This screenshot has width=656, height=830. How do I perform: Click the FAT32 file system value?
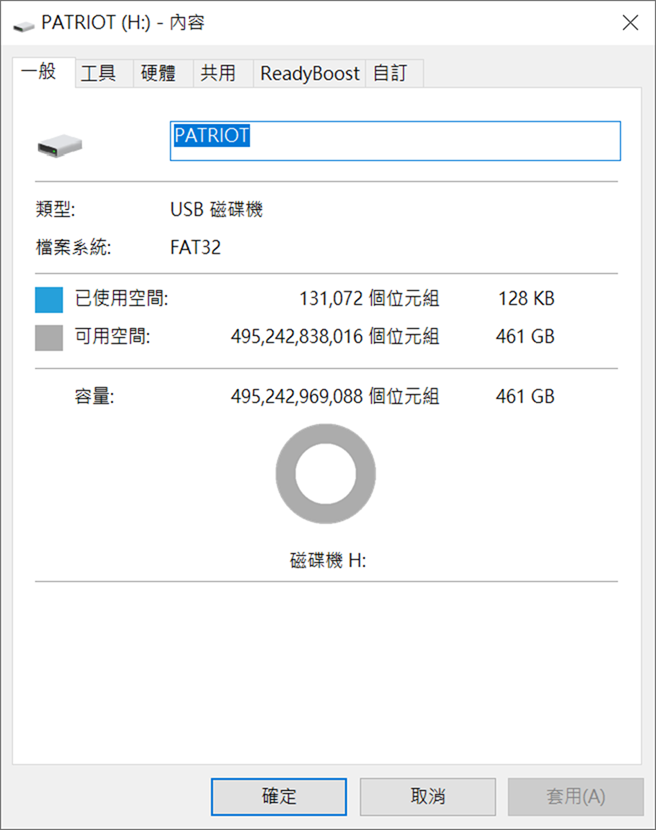coord(195,247)
